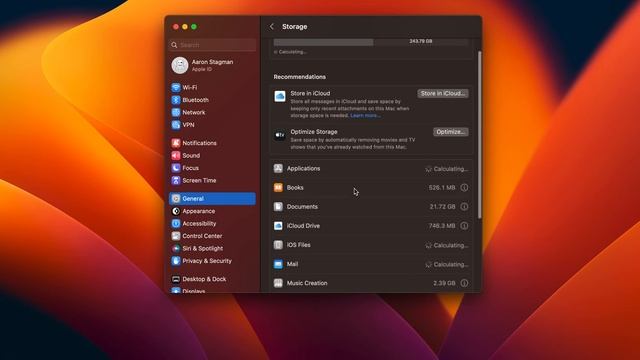Select Screen Time label in sidebar
This screenshot has height=360, width=640.
pos(199,180)
